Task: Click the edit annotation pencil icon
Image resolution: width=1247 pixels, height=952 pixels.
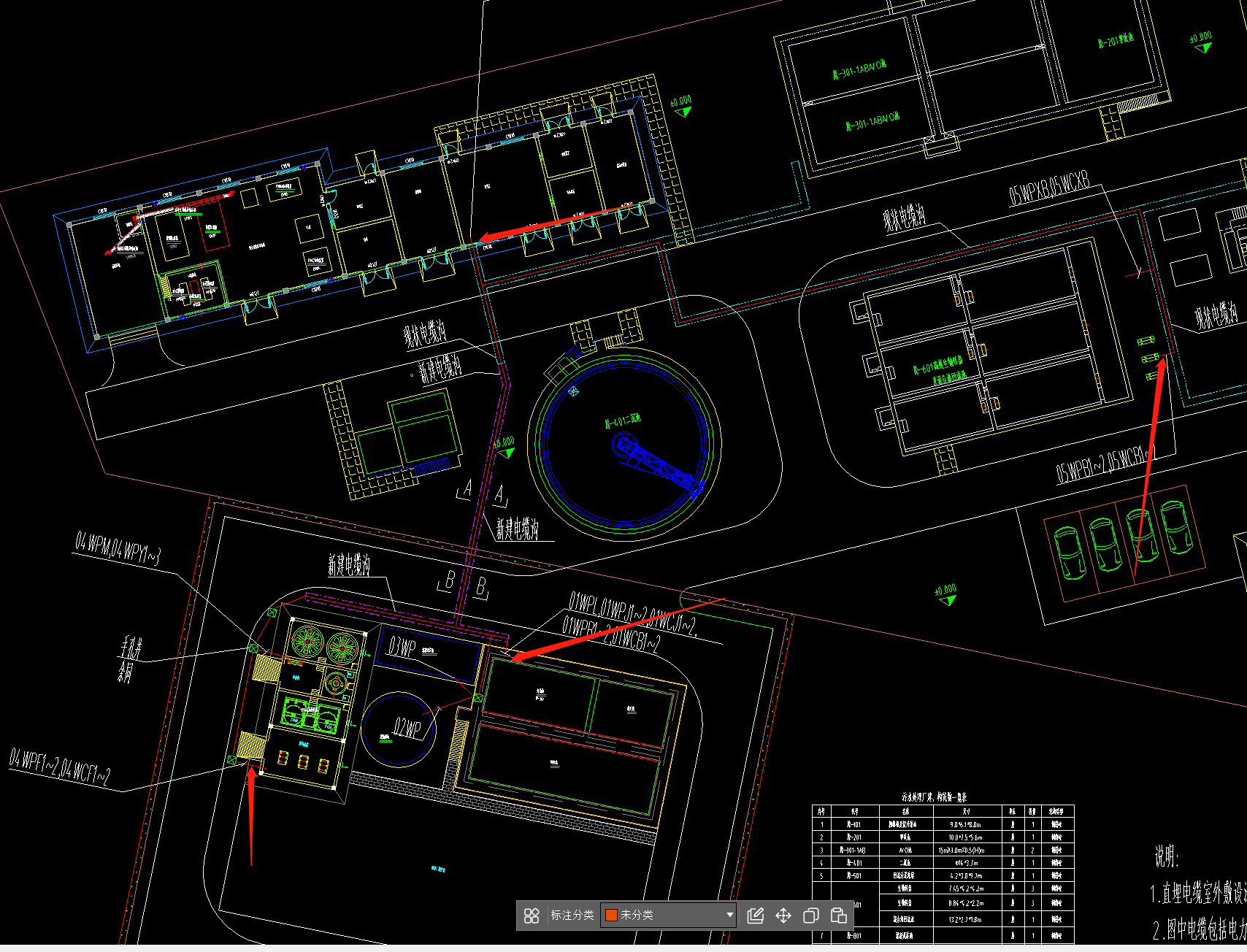Action: click(x=756, y=915)
